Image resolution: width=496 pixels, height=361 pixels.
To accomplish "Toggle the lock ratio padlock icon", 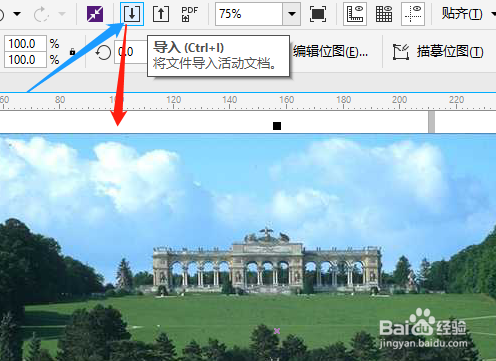I will [72, 51].
